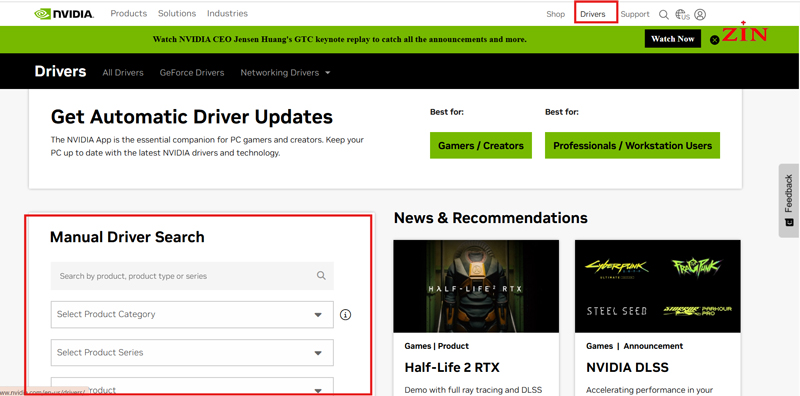Click the Games | Product label
Image resolution: width=800 pixels, height=396 pixels.
click(436, 346)
